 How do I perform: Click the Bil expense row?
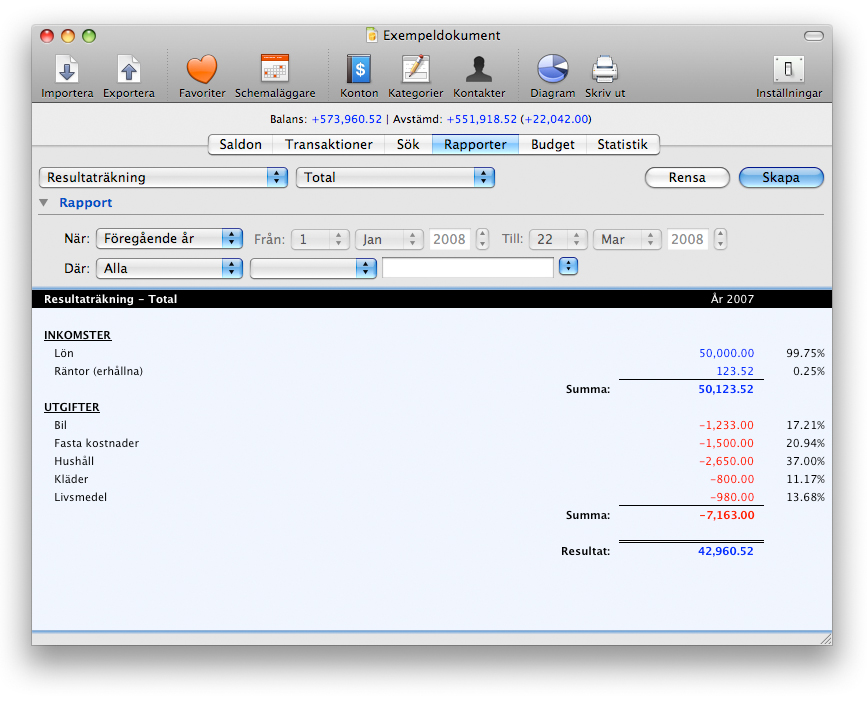(x=432, y=425)
